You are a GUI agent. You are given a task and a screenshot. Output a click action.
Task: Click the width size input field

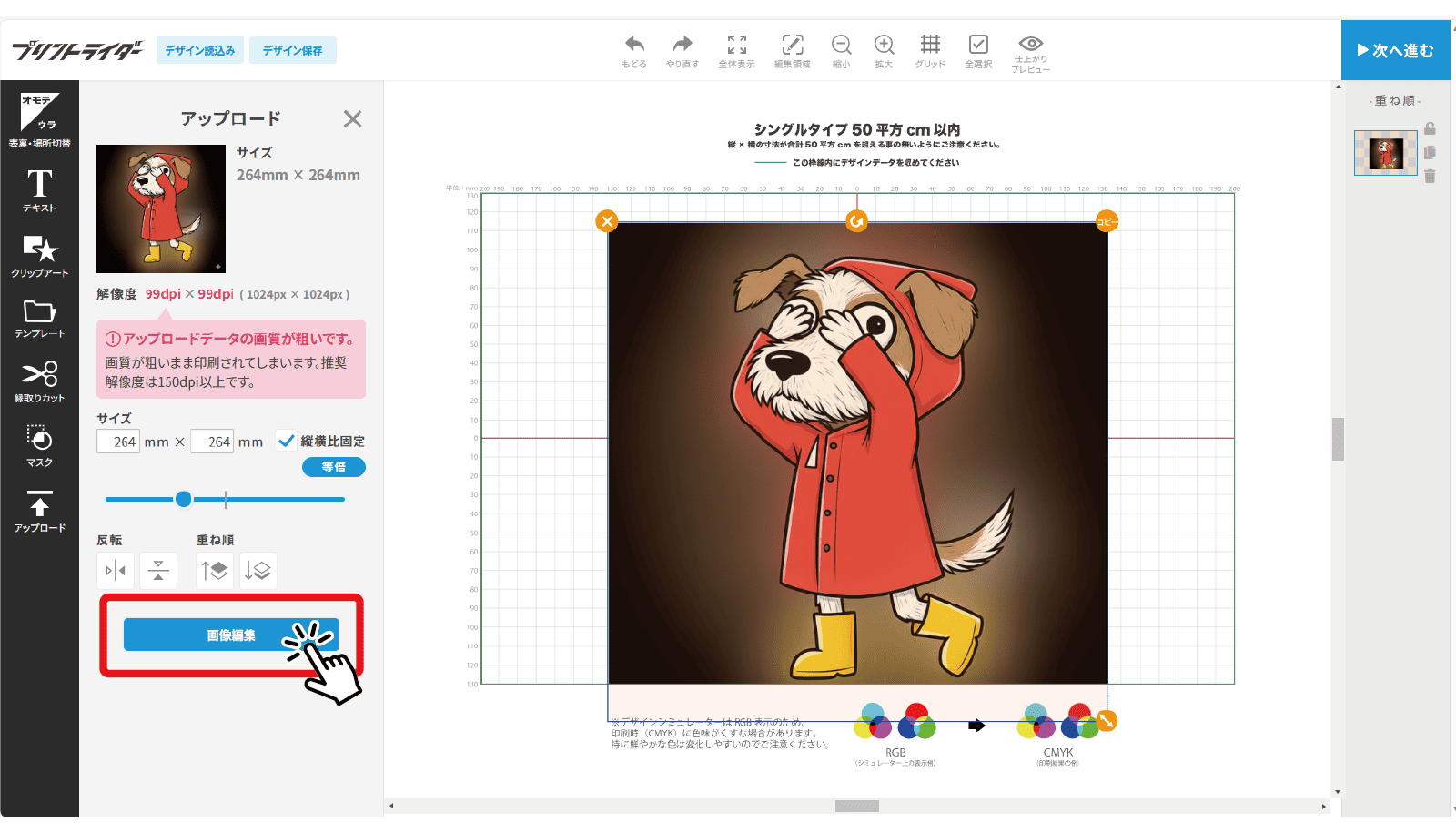tap(118, 442)
